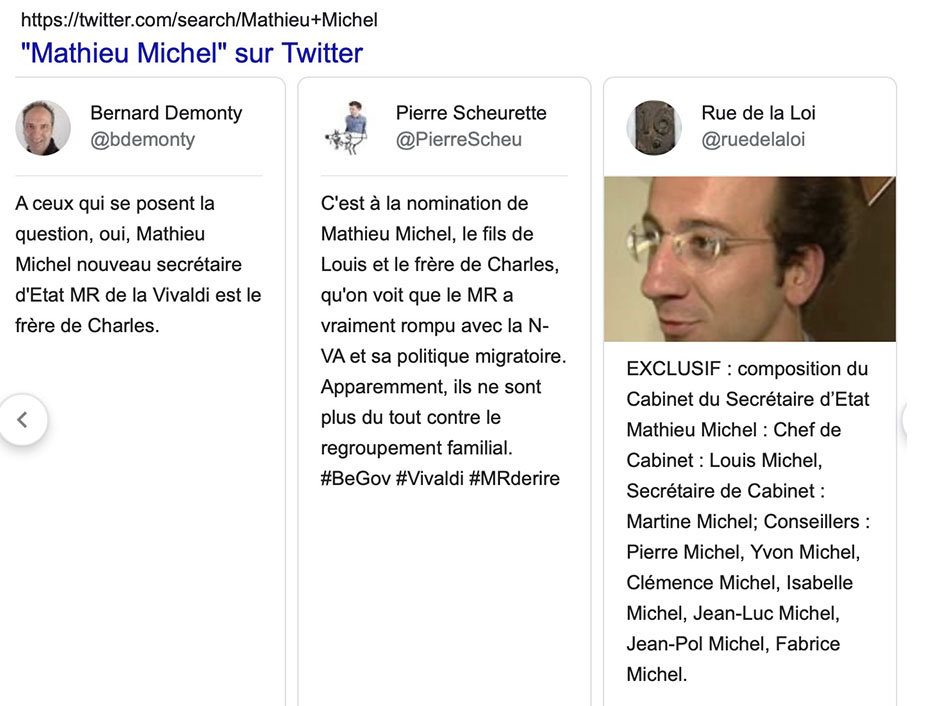Screen dimensions: 932x706
Task: Open the Rue de la Loi account name
Action: (x=758, y=113)
